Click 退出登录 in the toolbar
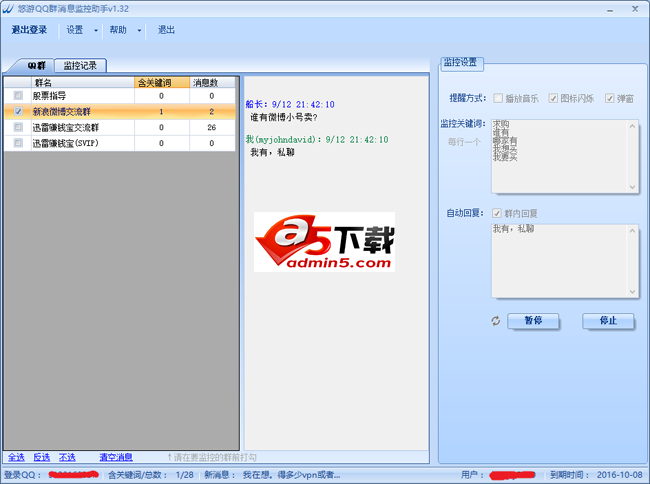The image size is (650, 484). (x=29, y=30)
